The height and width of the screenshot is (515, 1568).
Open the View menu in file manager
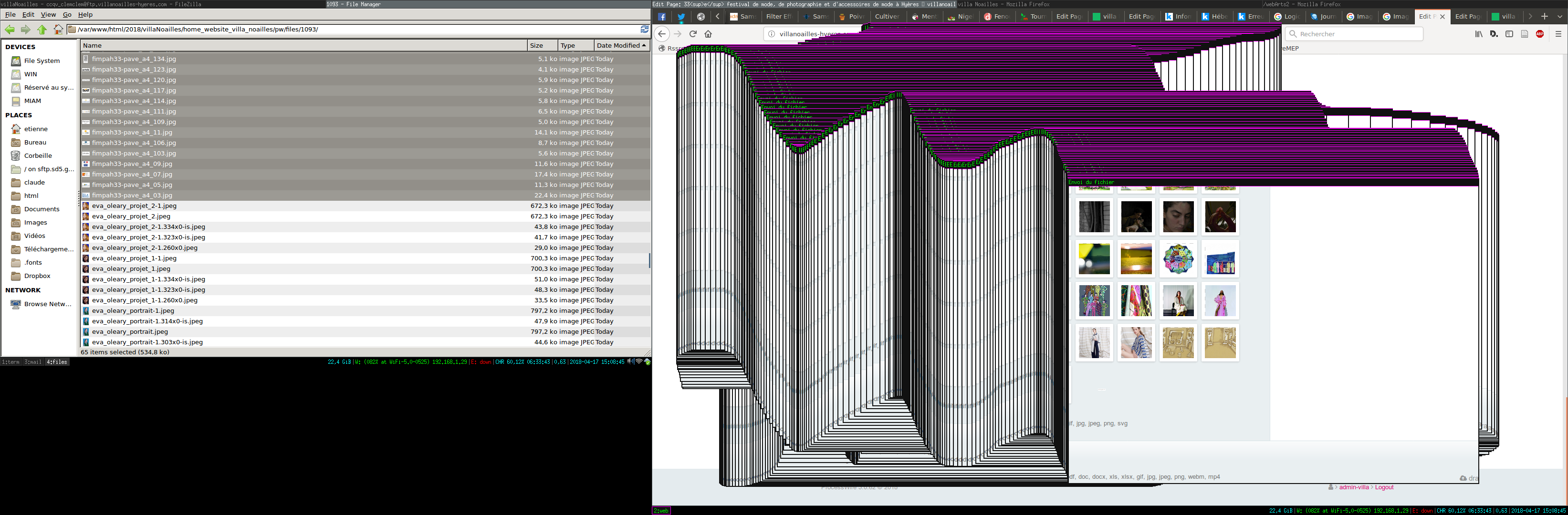[x=48, y=15]
